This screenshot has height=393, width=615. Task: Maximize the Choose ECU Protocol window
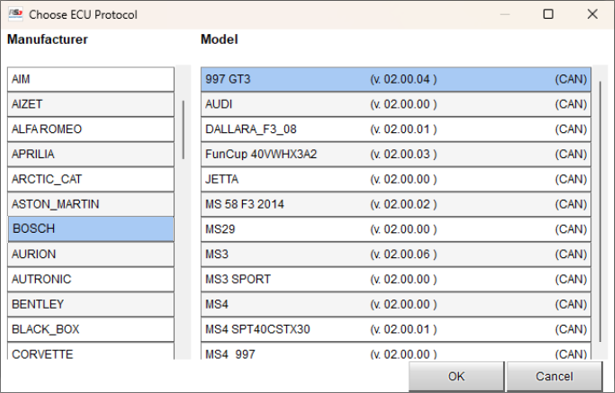point(548,15)
